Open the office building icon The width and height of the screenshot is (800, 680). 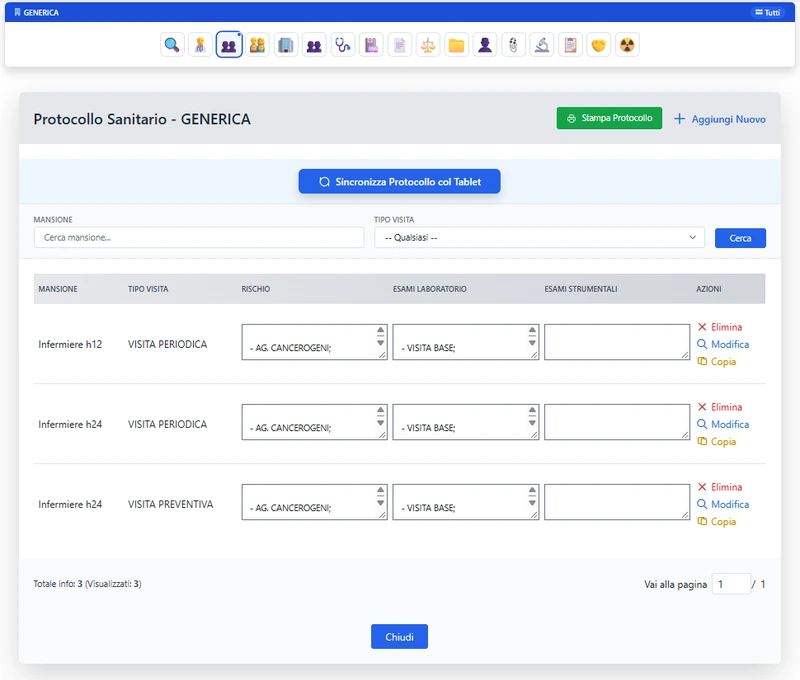[286, 45]
